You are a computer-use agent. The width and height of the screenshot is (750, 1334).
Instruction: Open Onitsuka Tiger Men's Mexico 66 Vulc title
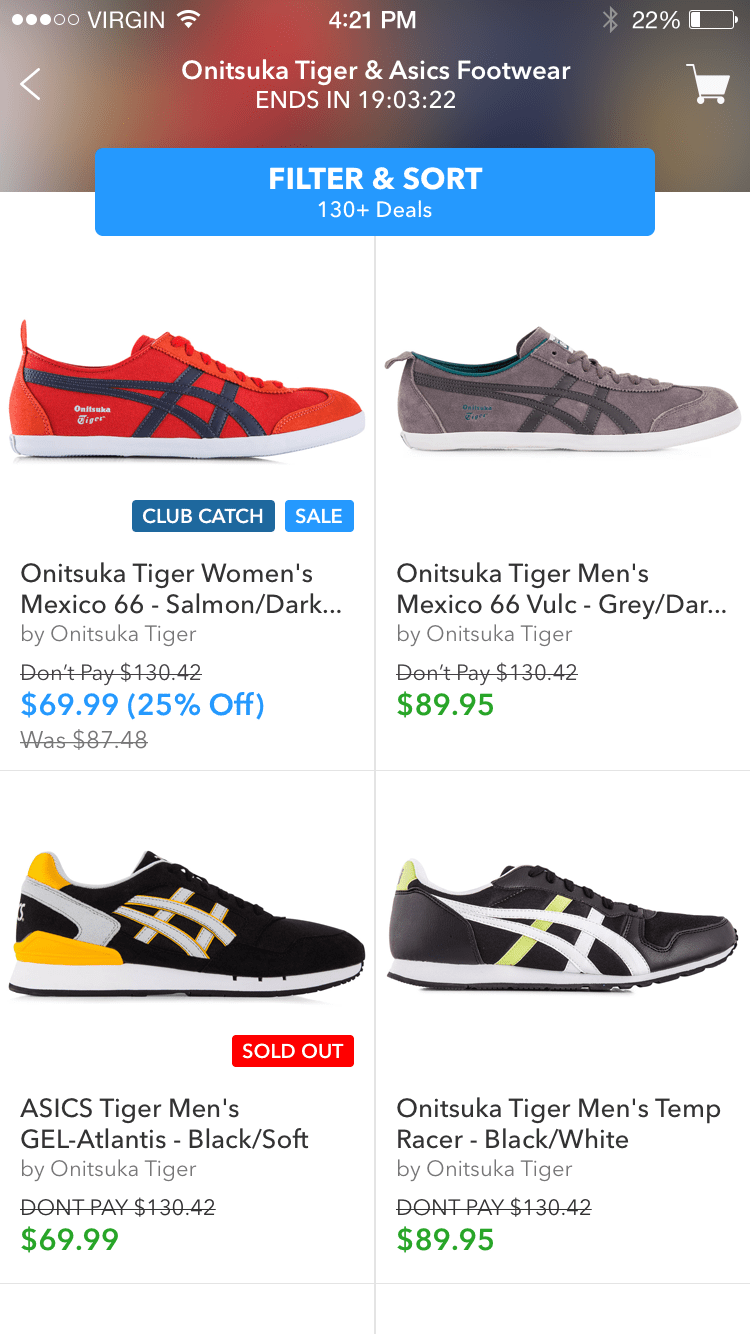coord(562,589)
